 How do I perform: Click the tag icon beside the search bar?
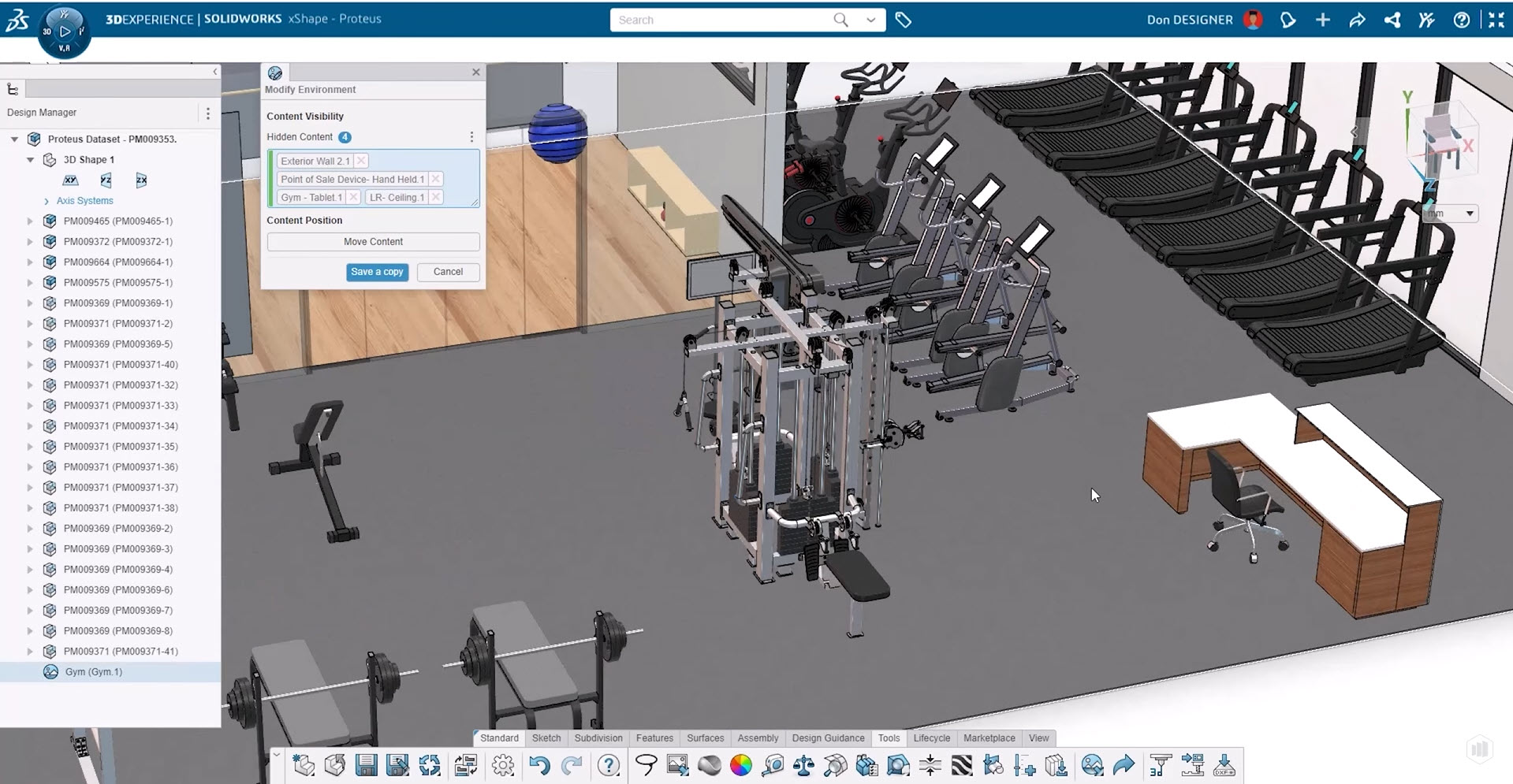click(904, 20)
